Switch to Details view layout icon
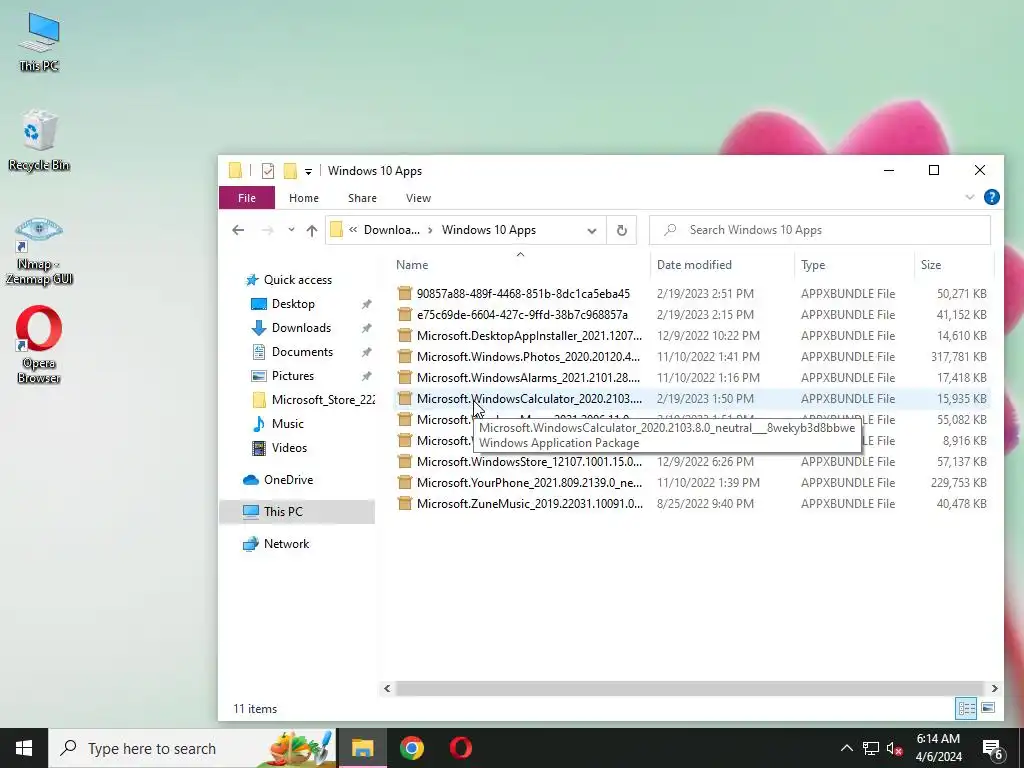Screen dimensions: 1024x768 pyautogui.click(x=966, y=708)
